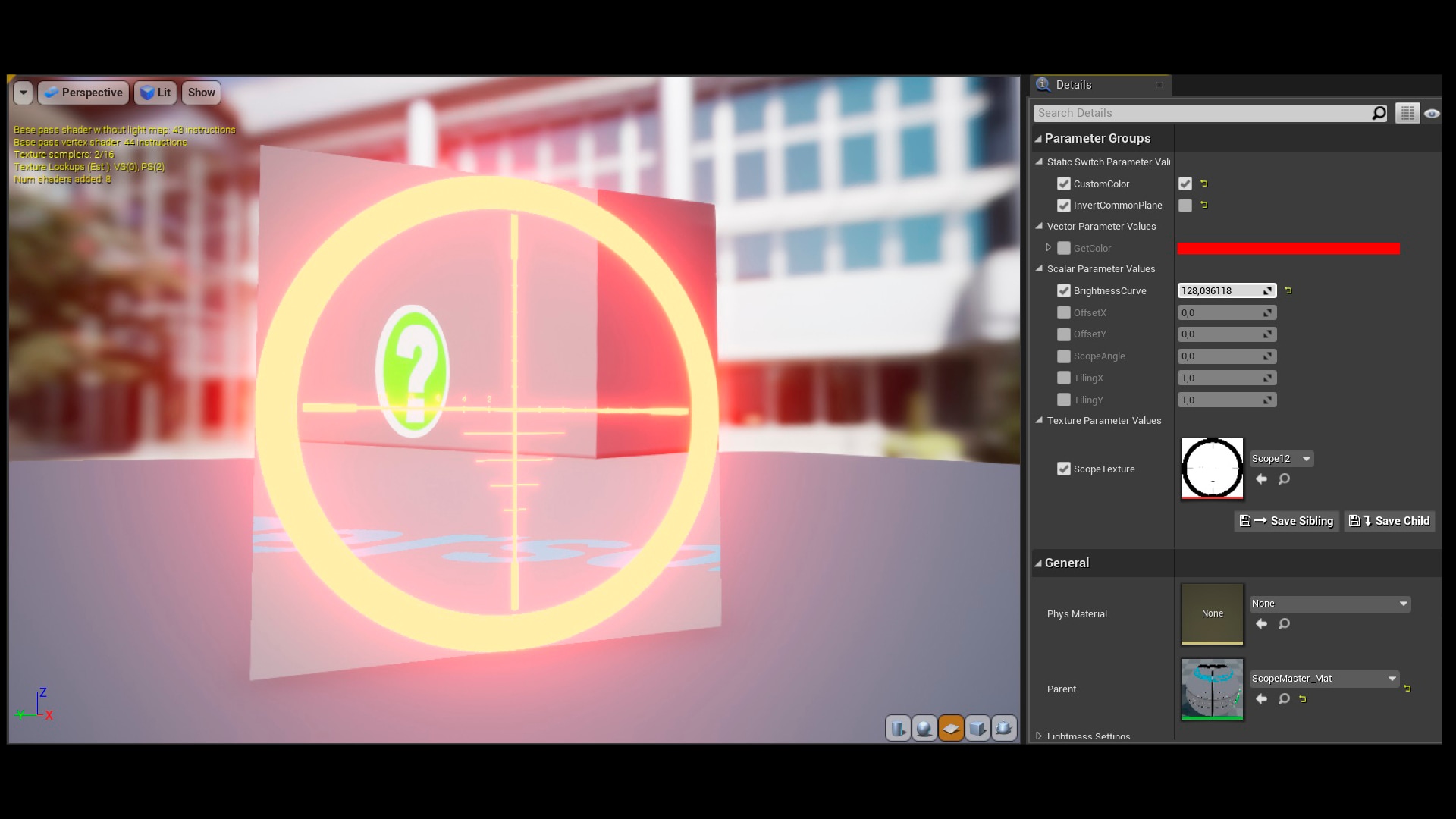Click the red GetColor color swatch

pos(1288,248)
